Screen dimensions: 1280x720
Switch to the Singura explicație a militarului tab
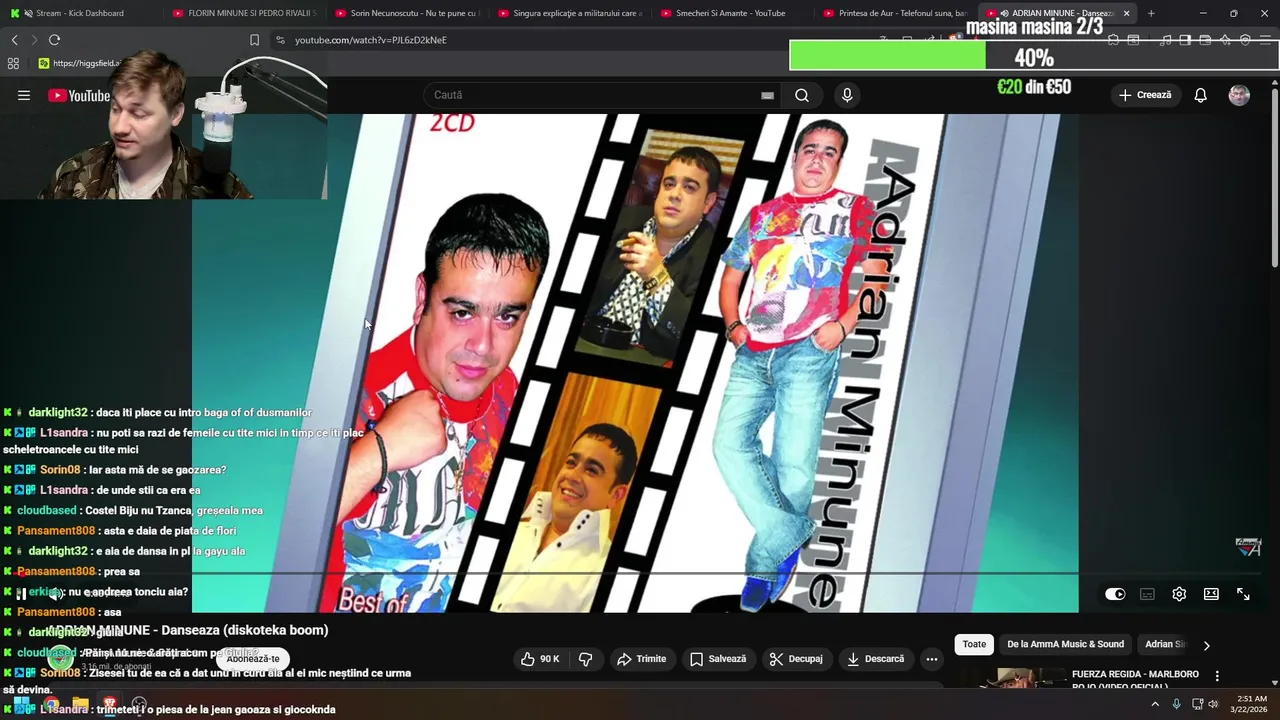pos(568,13)
